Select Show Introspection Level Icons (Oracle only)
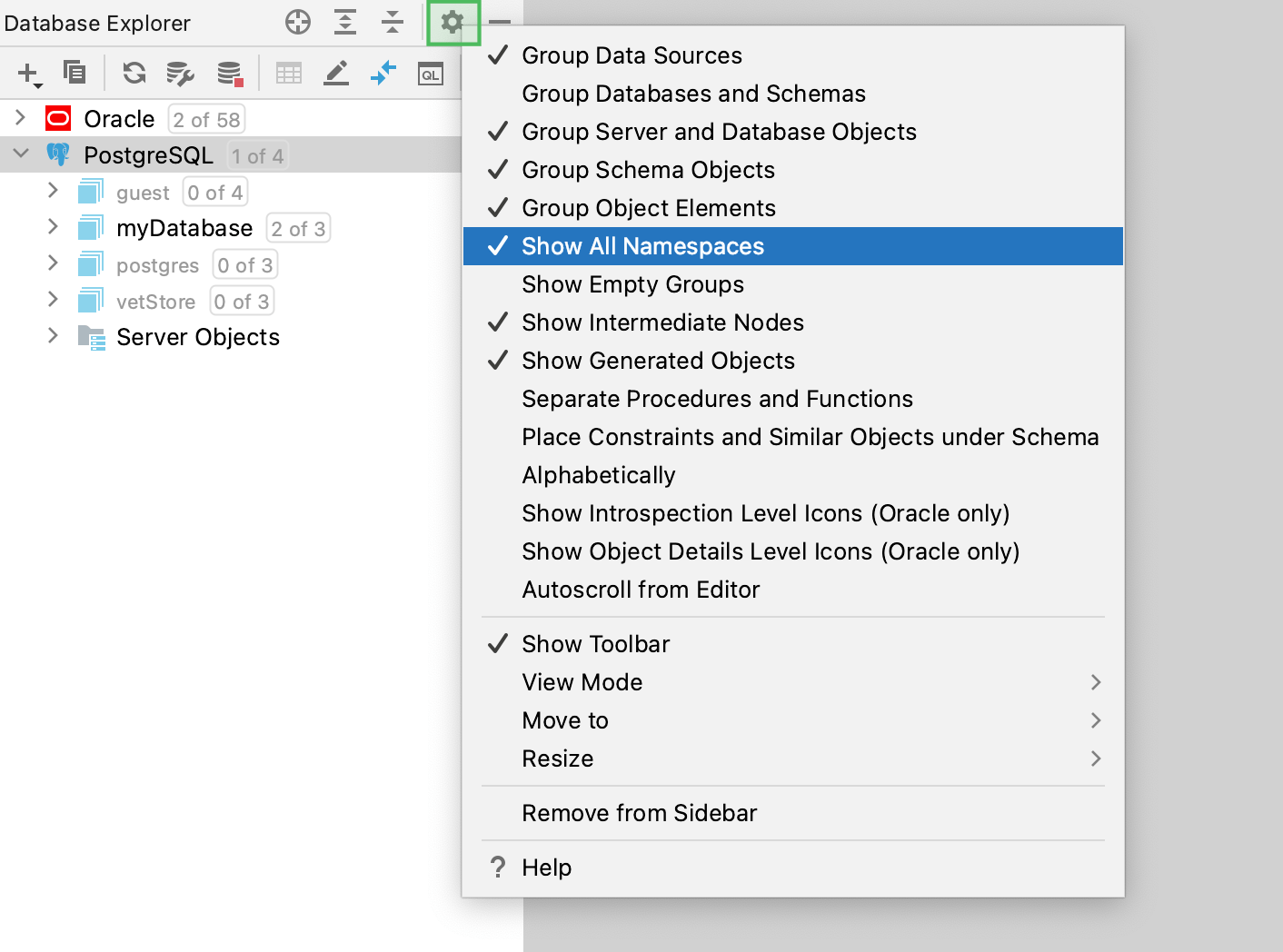 [793, 513]
